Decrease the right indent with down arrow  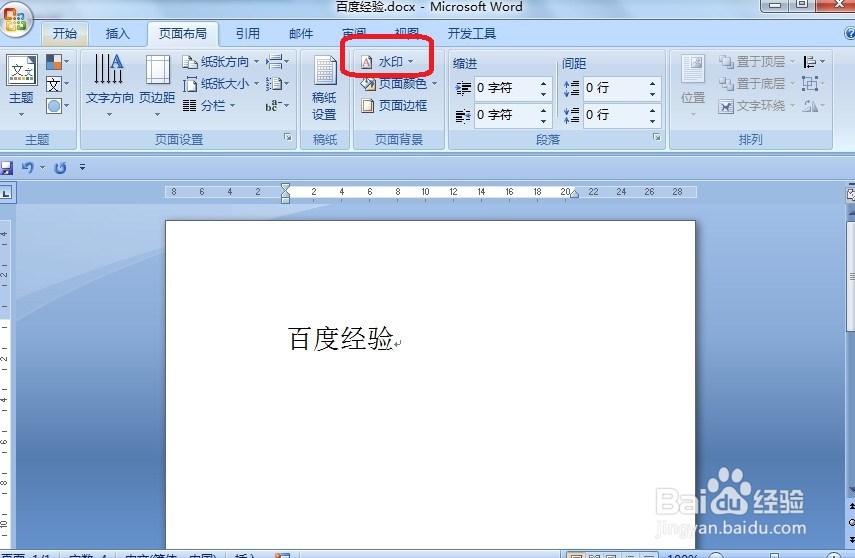(x=544, y=121)
